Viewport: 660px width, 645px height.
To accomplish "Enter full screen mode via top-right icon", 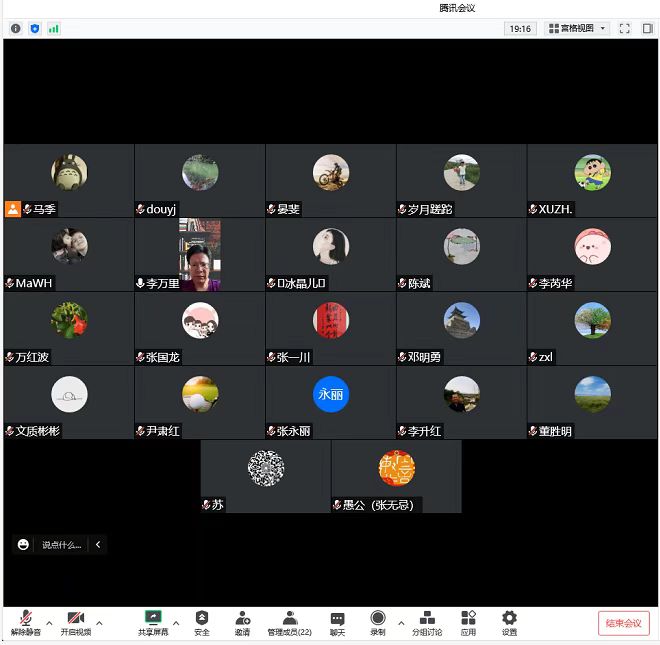I will point(624,29).
